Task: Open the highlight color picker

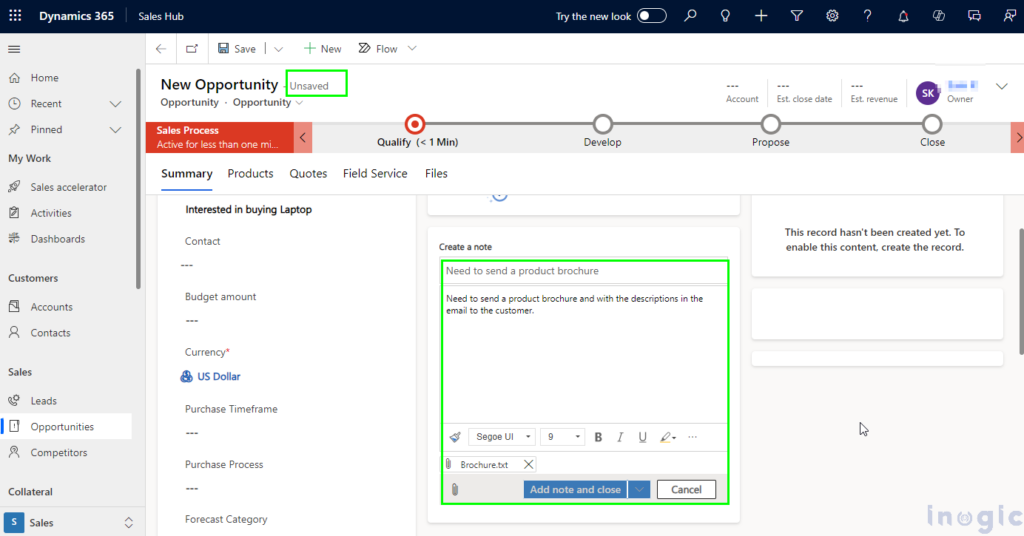Action: pos(667,437)
